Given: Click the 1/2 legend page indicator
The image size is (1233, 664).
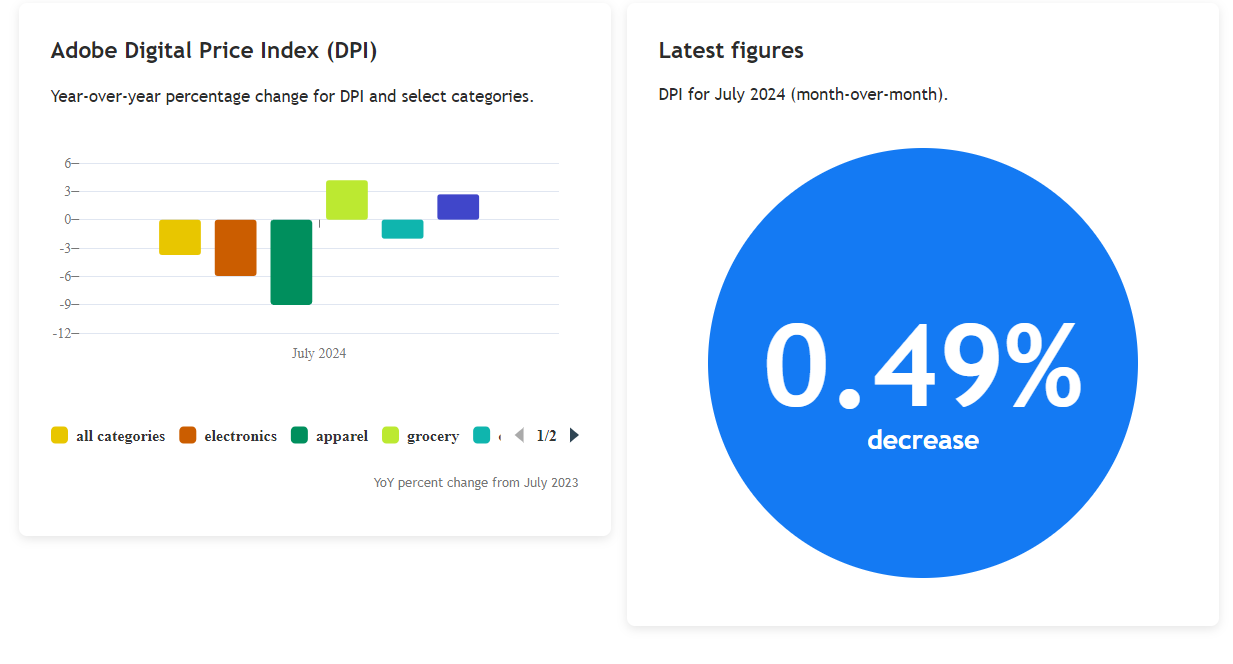Looking at the screenshot, I should coord(547,436).
